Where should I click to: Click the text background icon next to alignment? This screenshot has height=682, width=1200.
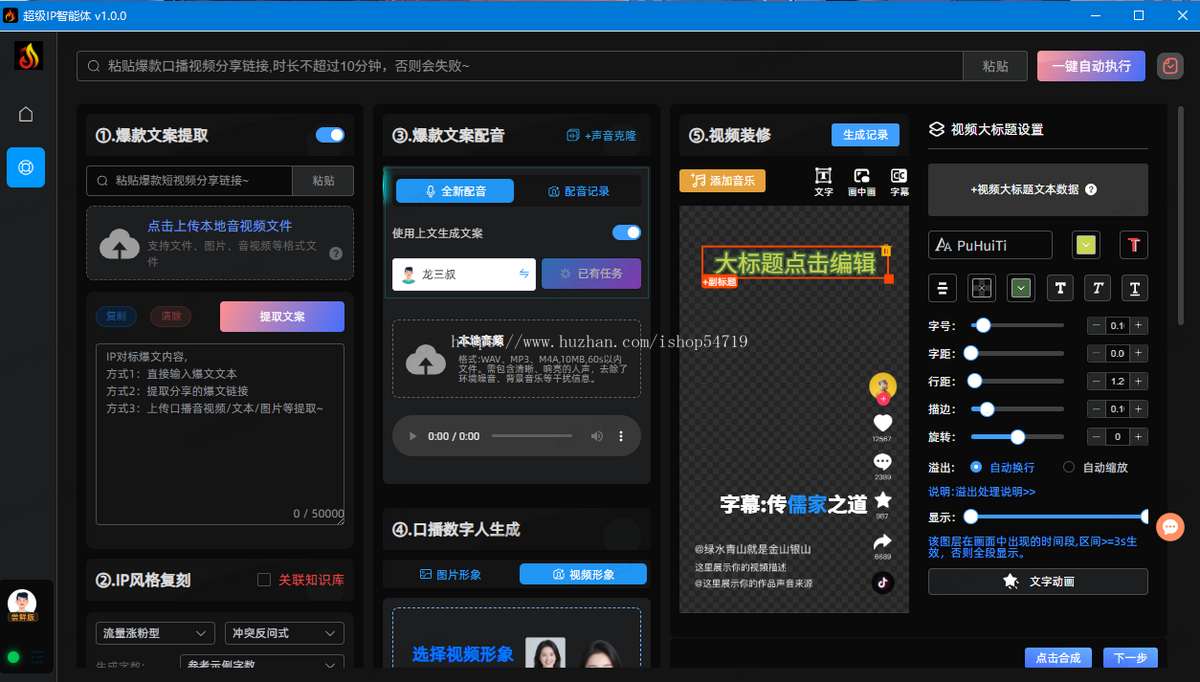(982, 288)
